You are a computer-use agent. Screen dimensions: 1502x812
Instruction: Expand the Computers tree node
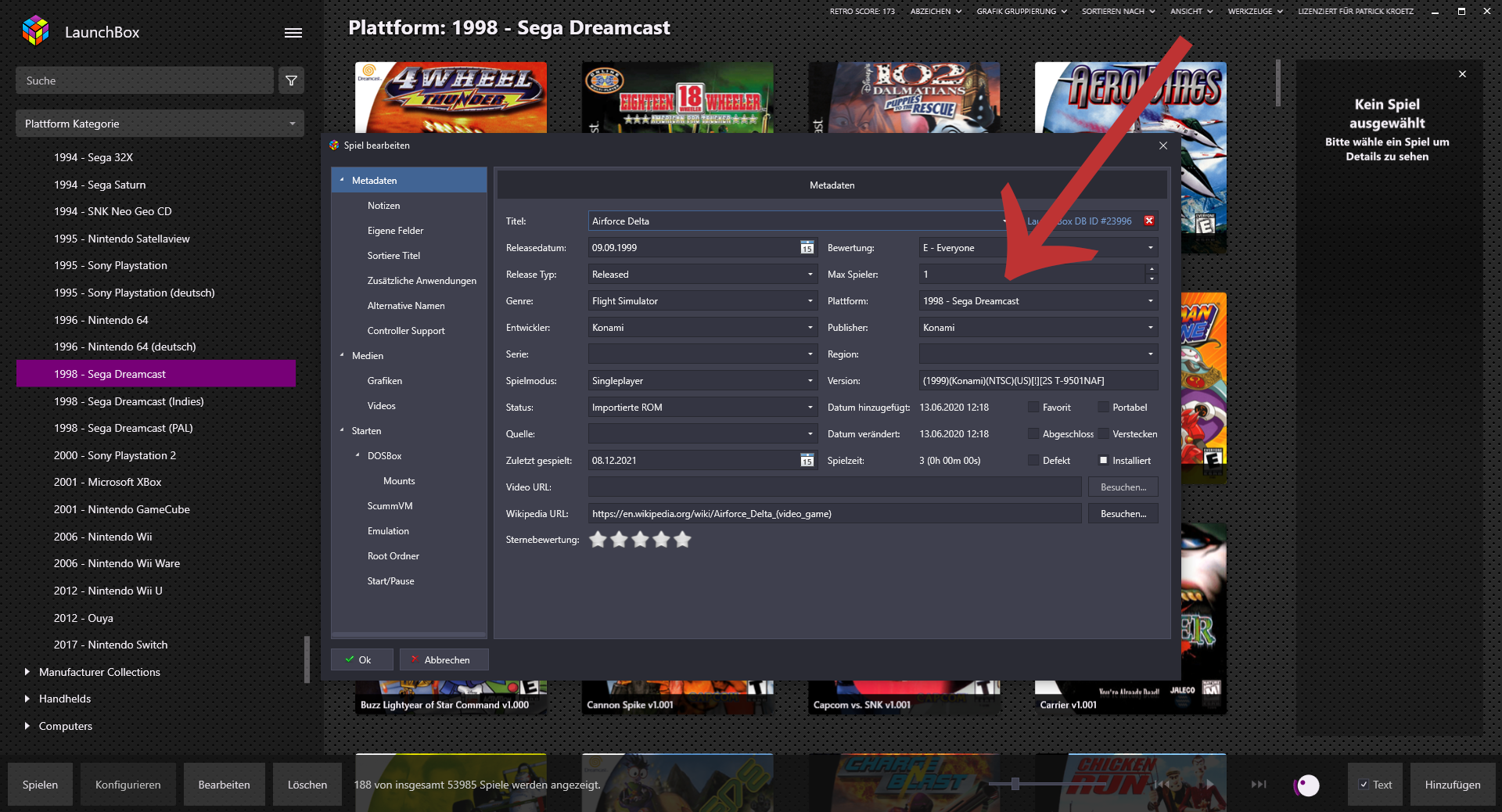click(x=27, y=726)
